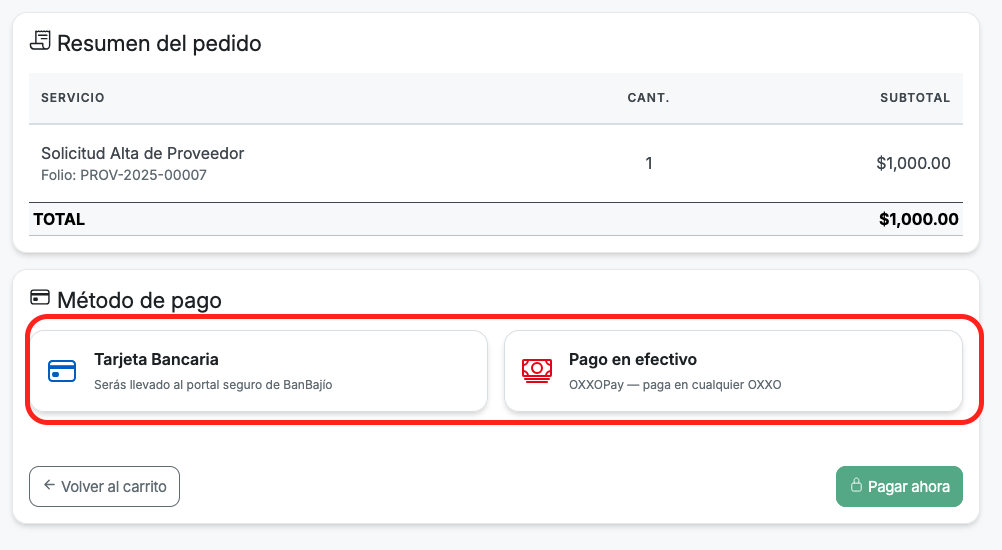Click the bold TOTAL $1,000.00 amount
The height and width of the screenshot is (550, 1002).
(x=918, y=219)
